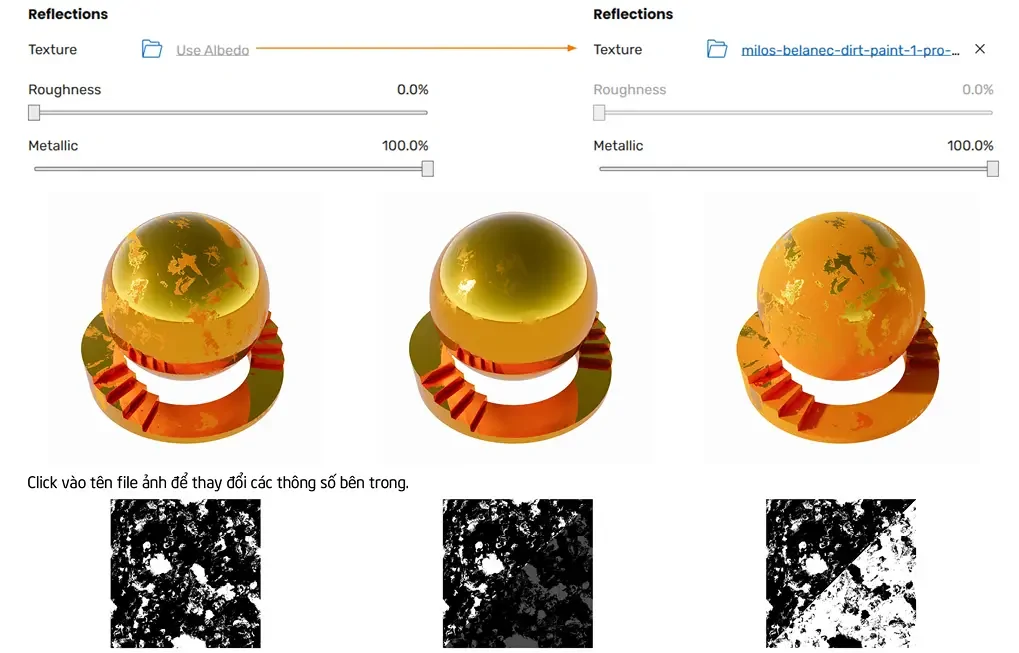Click the right panel's greyed Roughness 0.0% value
Image resolution: width=1019 pixels, height=653 pixels.
[977, 90]
